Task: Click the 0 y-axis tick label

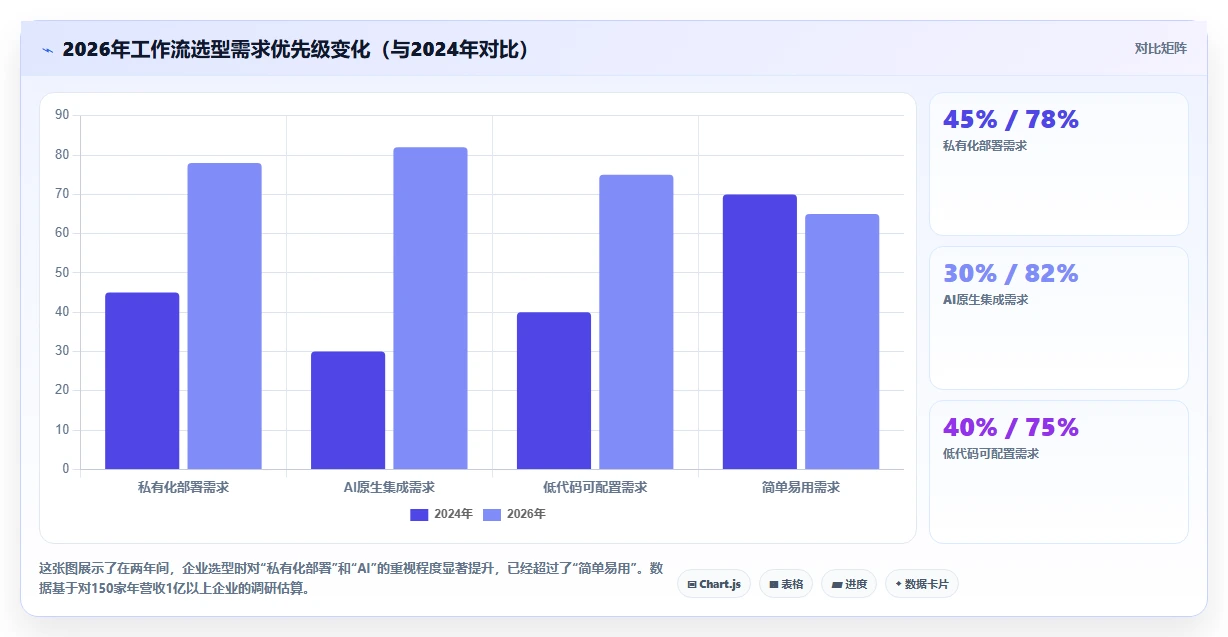Action: click(66, 469)
